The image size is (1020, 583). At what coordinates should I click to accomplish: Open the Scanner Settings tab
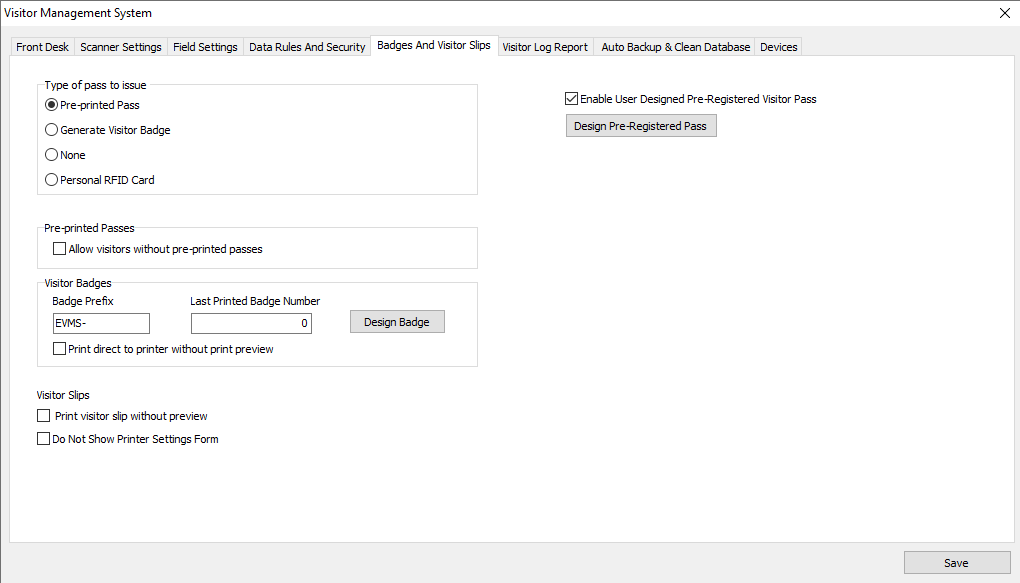coord(120,47)
